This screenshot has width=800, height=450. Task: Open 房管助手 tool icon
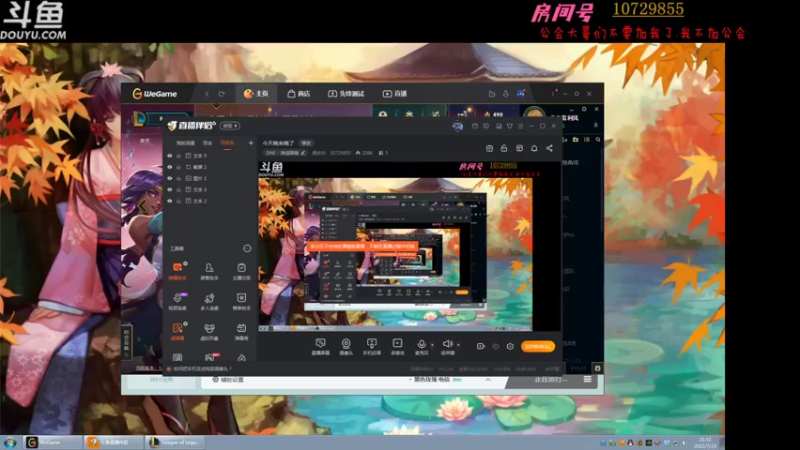coord(209,270)
